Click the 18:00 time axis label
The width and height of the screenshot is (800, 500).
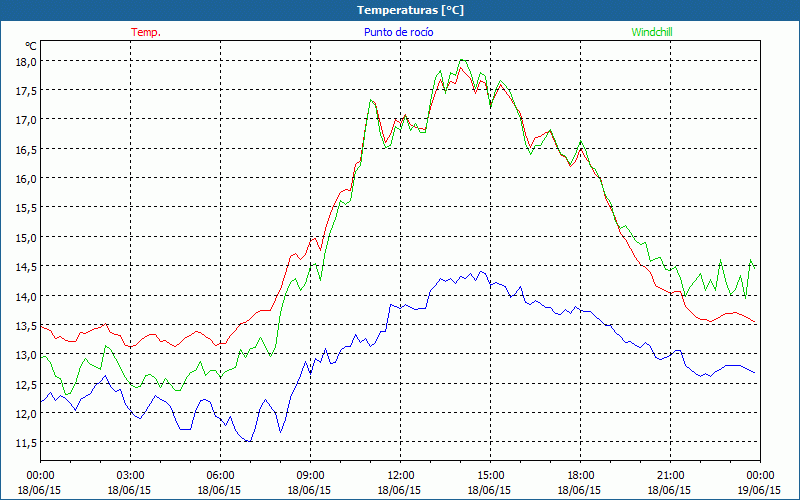point(580,476)
